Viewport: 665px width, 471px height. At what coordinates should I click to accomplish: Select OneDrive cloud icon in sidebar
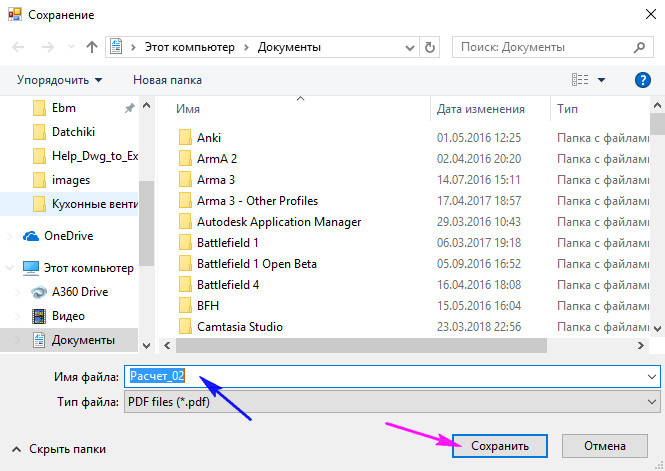coord(31,236)
